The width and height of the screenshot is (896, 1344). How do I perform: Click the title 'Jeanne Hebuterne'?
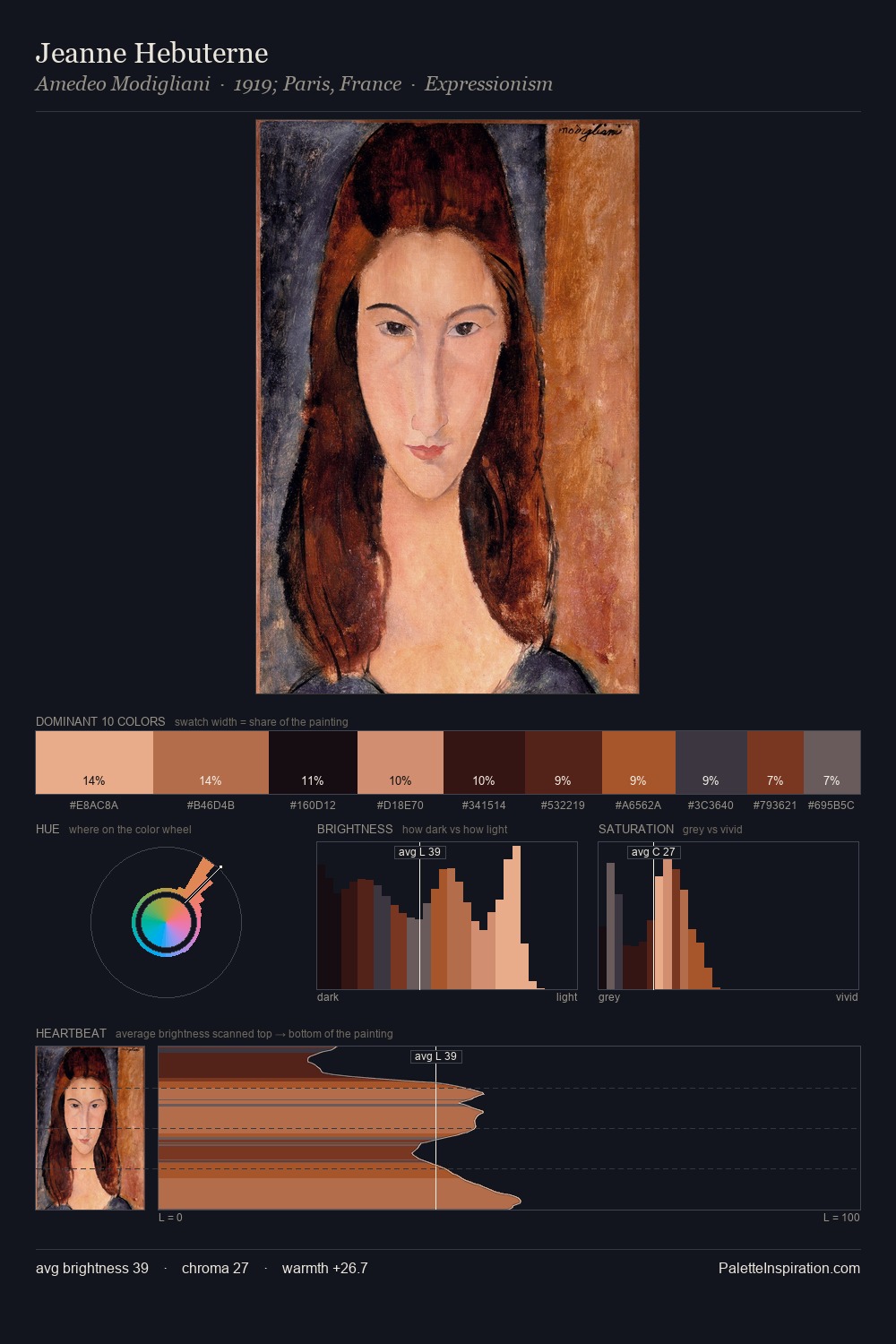point(152,53)
